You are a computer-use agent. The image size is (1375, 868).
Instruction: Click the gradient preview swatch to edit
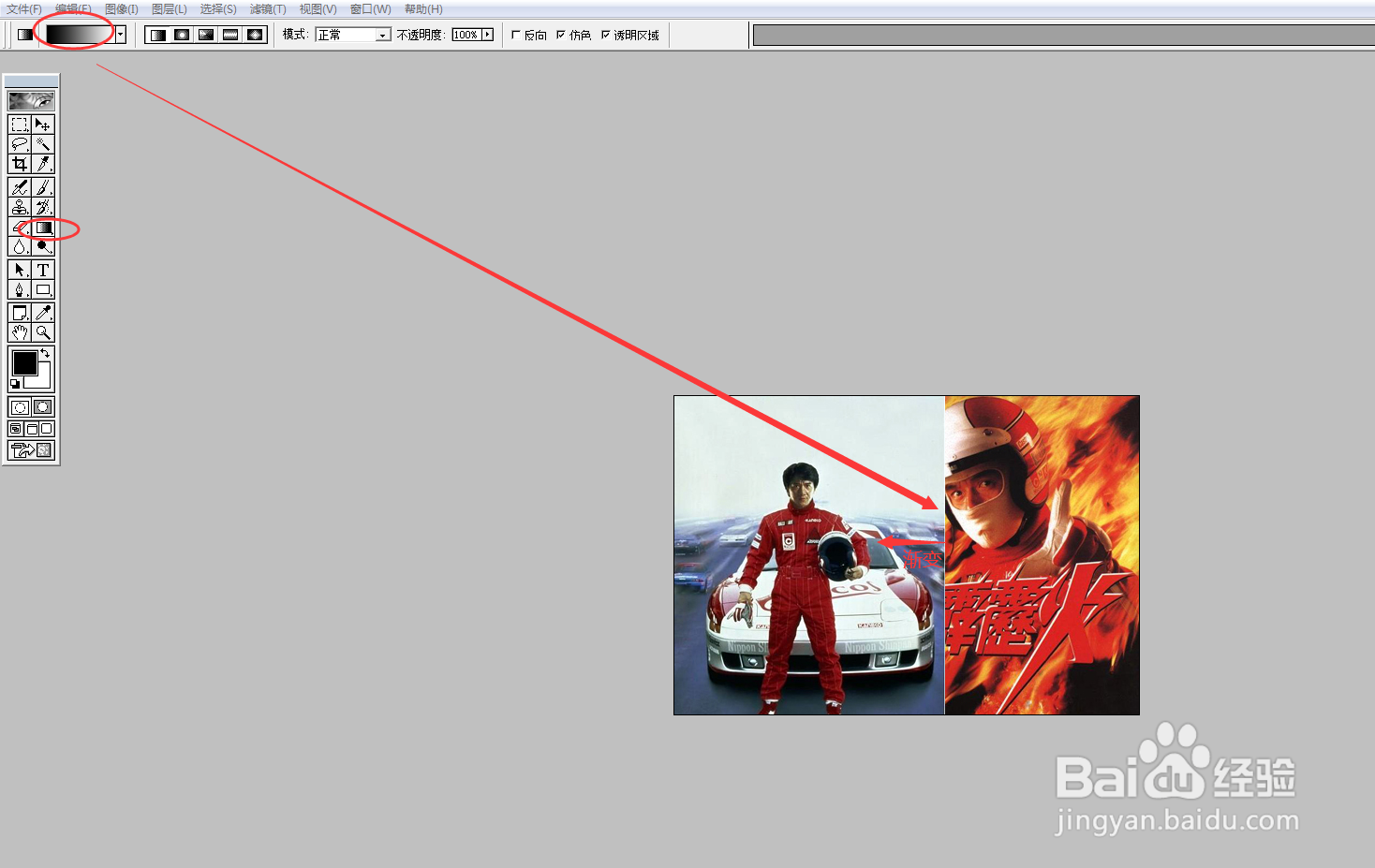81,35
